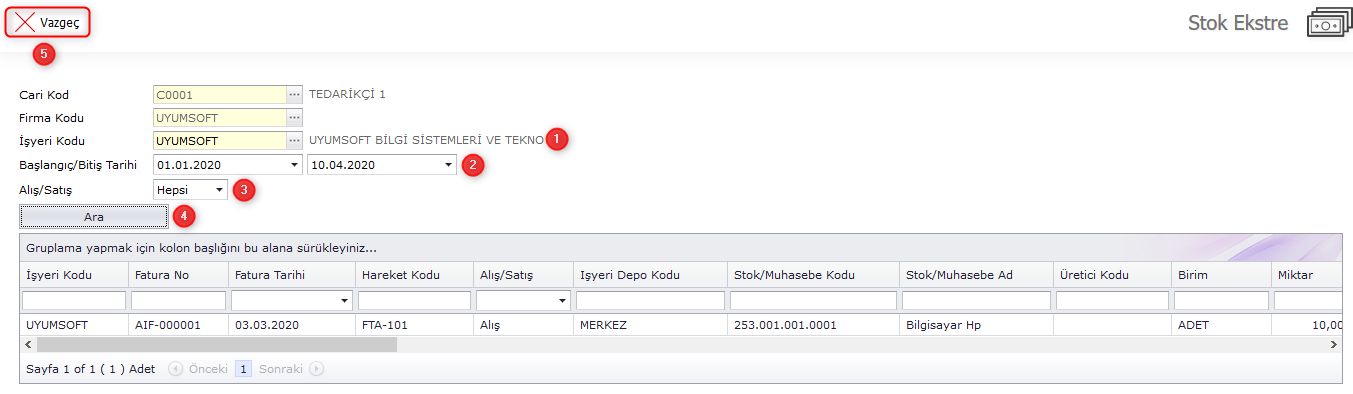The height and width of the screenshot is (394, 1353).
Task: Click İşyeri Kodu column filter field
Action: pyautogui.click(x=74, y=300)
